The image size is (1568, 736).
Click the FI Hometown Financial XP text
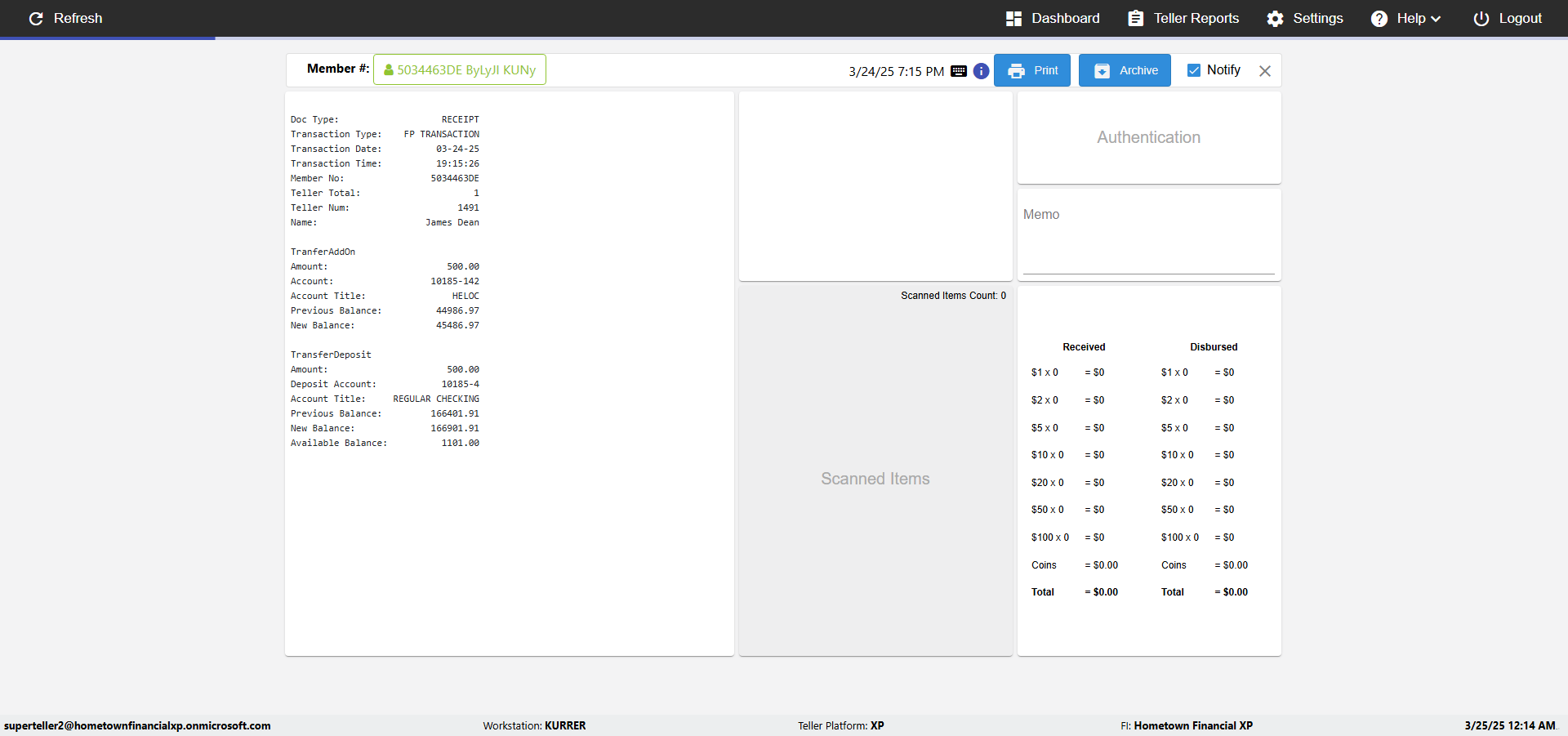[x=1187, y=725]
